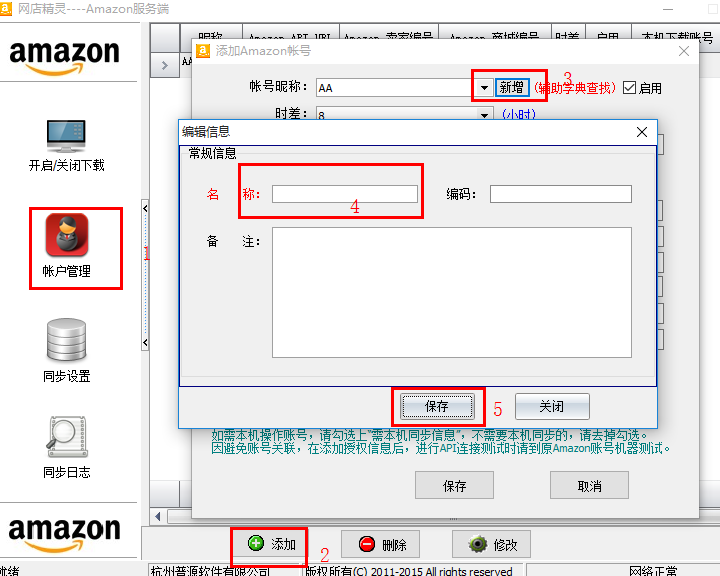Click the red minus 删除 button
Image resolution: width=720 pixels, height=576 pixels.
click(380, 544)
